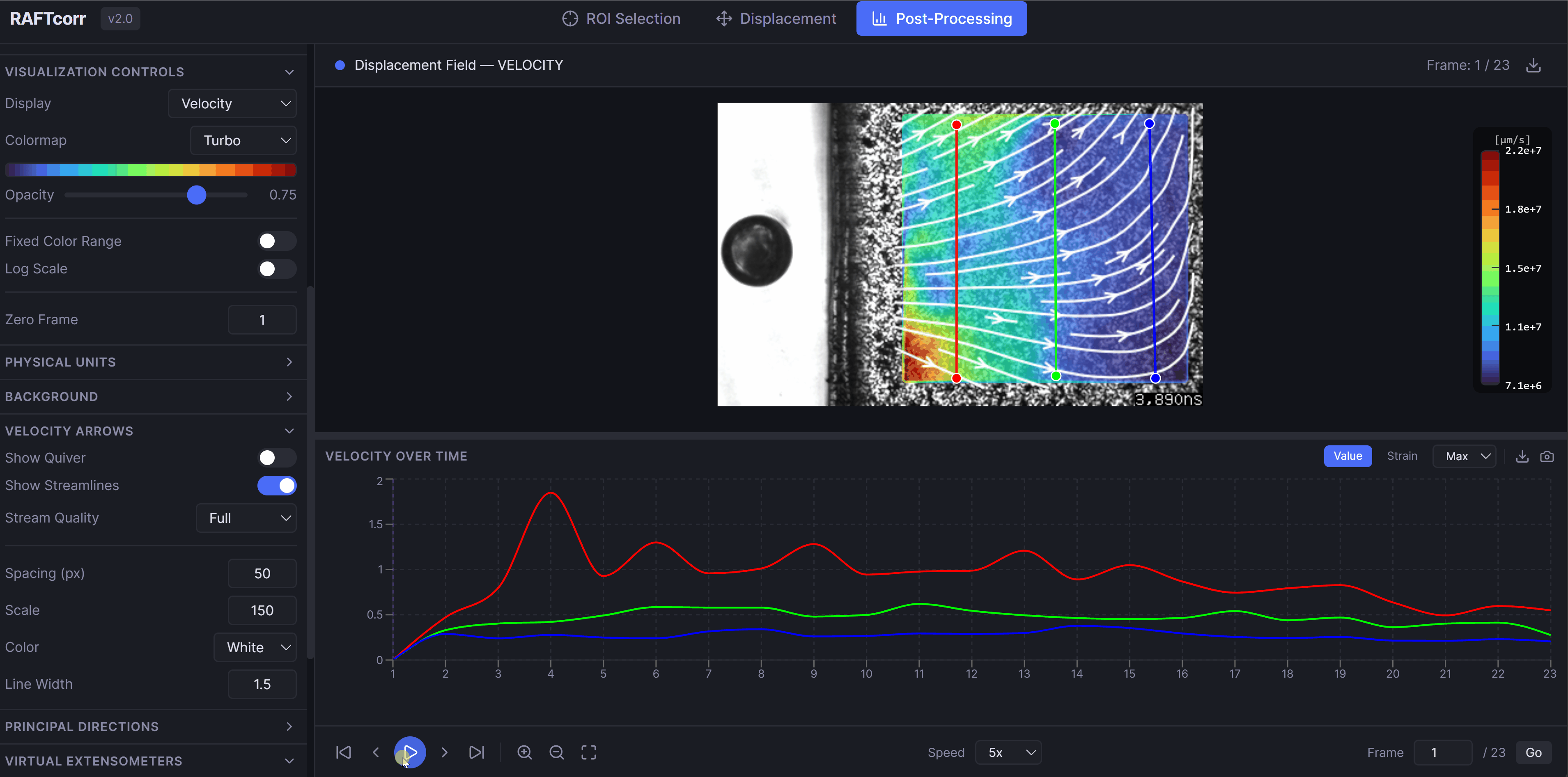This screenshot has height=777, width=1568.
Task: Select the Strain chart mode button
Action: point(1401,456)
